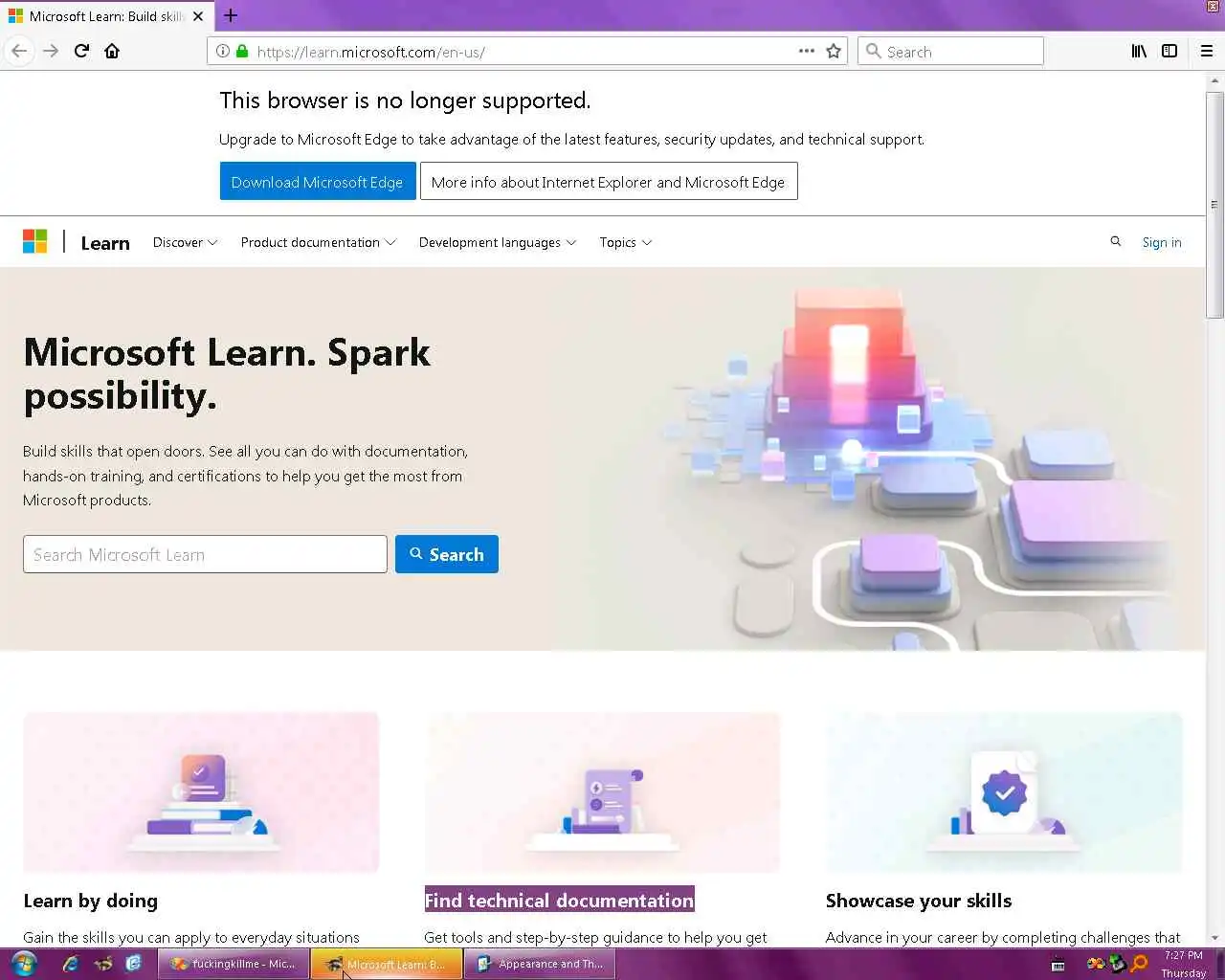The image size is (1225, 980).
Task: Open Showcase your skills heading
Action: (919, 901)
